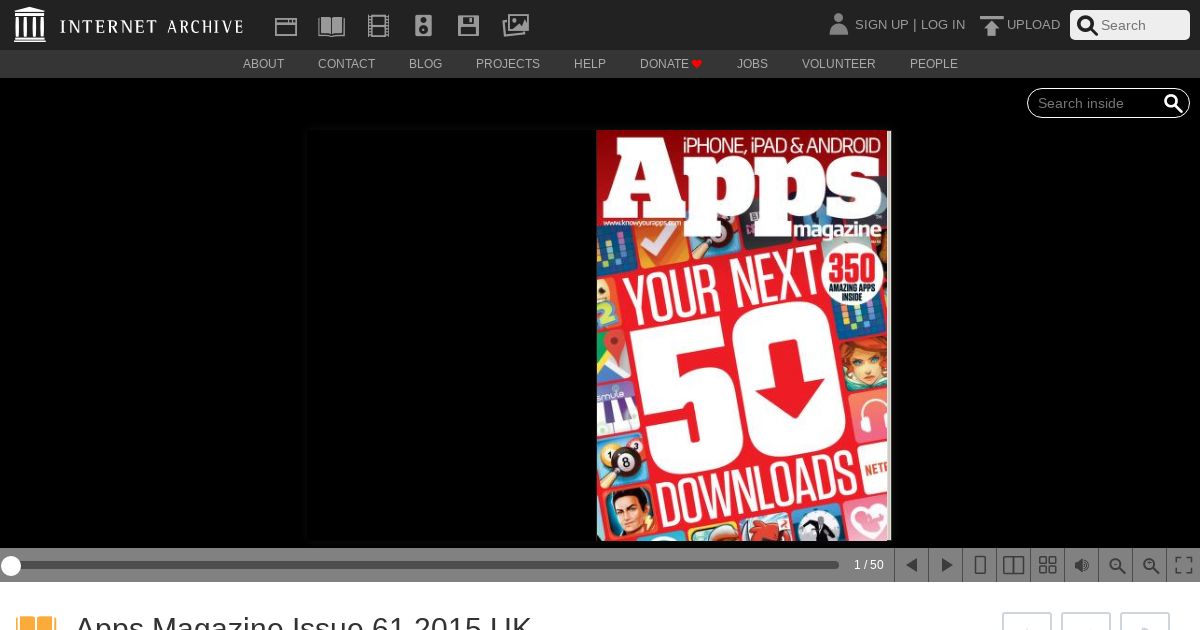Screen dimensions: 1200x630
Task: Open the Software floppy disk icon
Action: pos(468,26)
